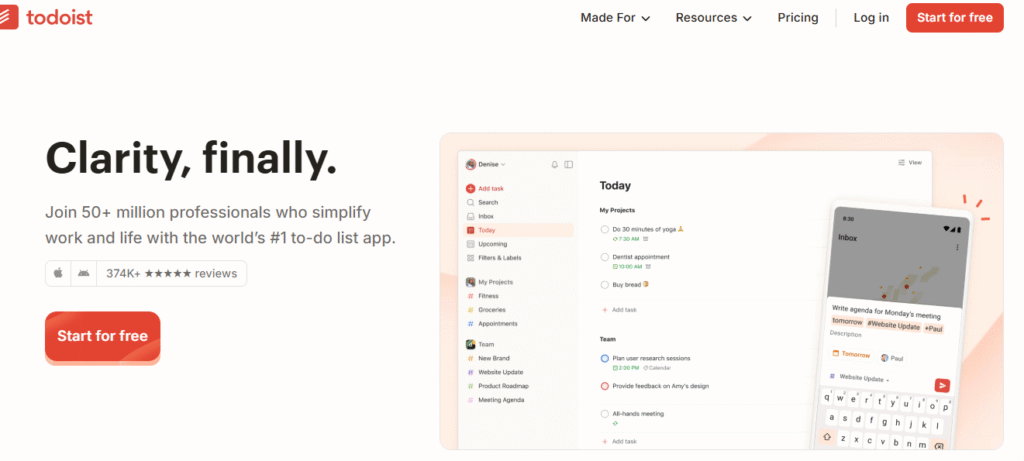Open the Denise account dropdown chevron
Screen dimensions: 1024x461
(503, 165)
